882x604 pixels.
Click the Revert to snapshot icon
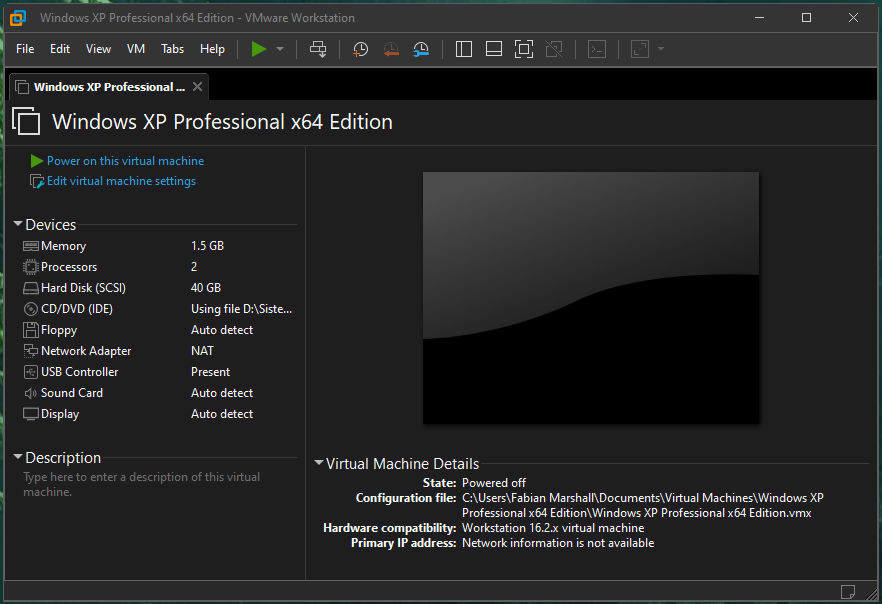click(x=391, y=49)
